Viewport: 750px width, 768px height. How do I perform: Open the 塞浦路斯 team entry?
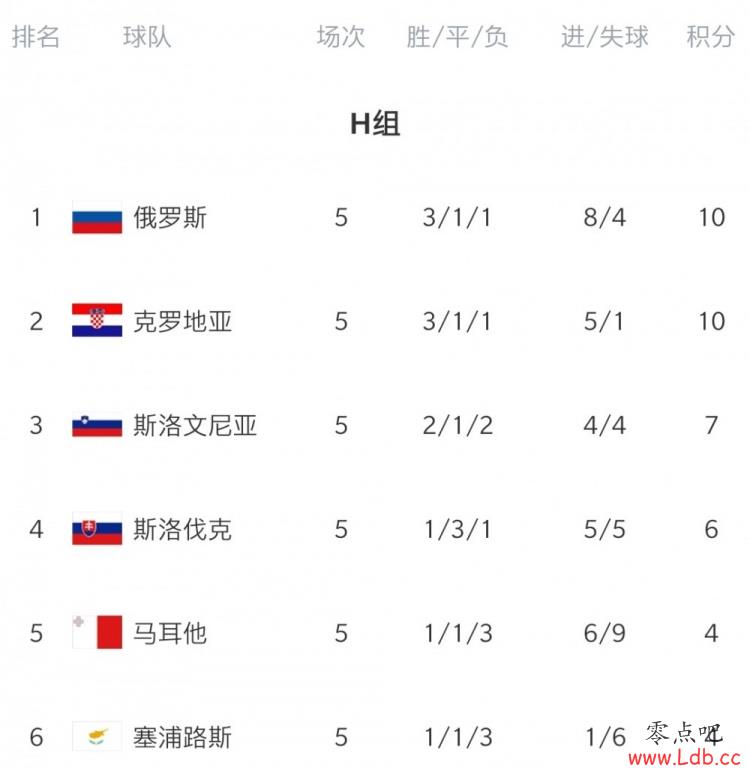182,737
